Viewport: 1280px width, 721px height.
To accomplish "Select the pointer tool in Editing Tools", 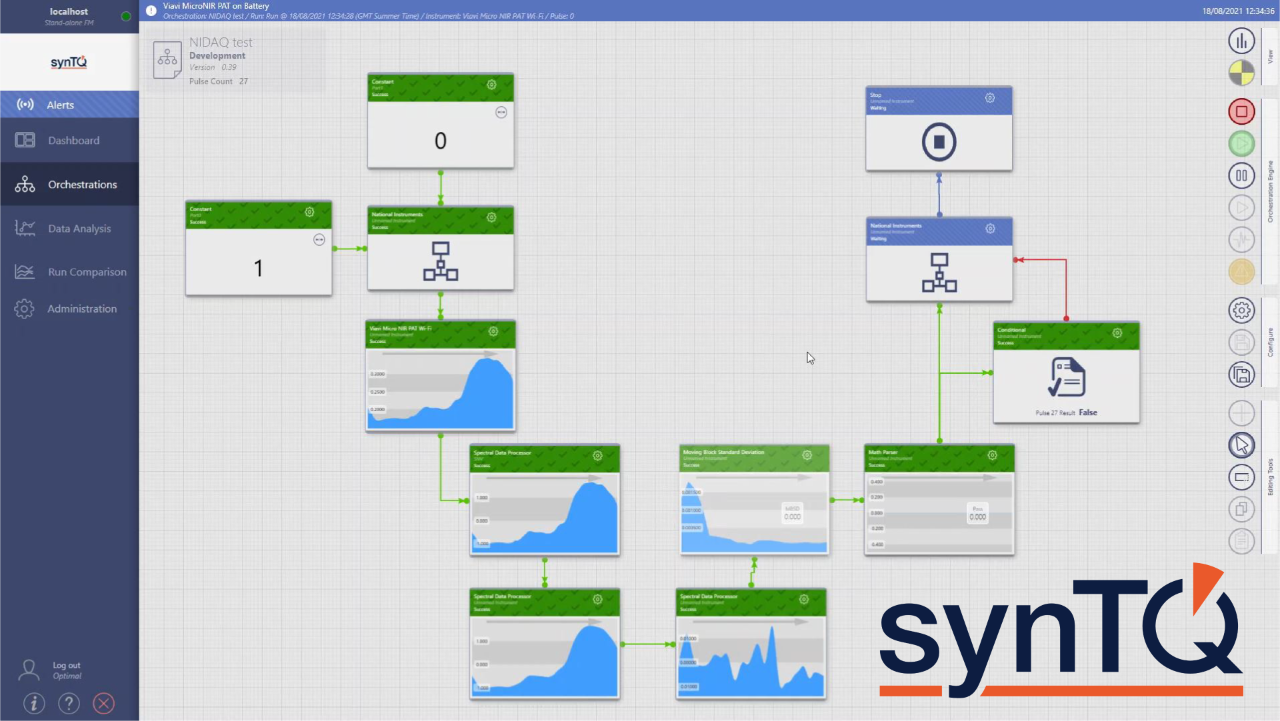I will (x=1241, y=445).
